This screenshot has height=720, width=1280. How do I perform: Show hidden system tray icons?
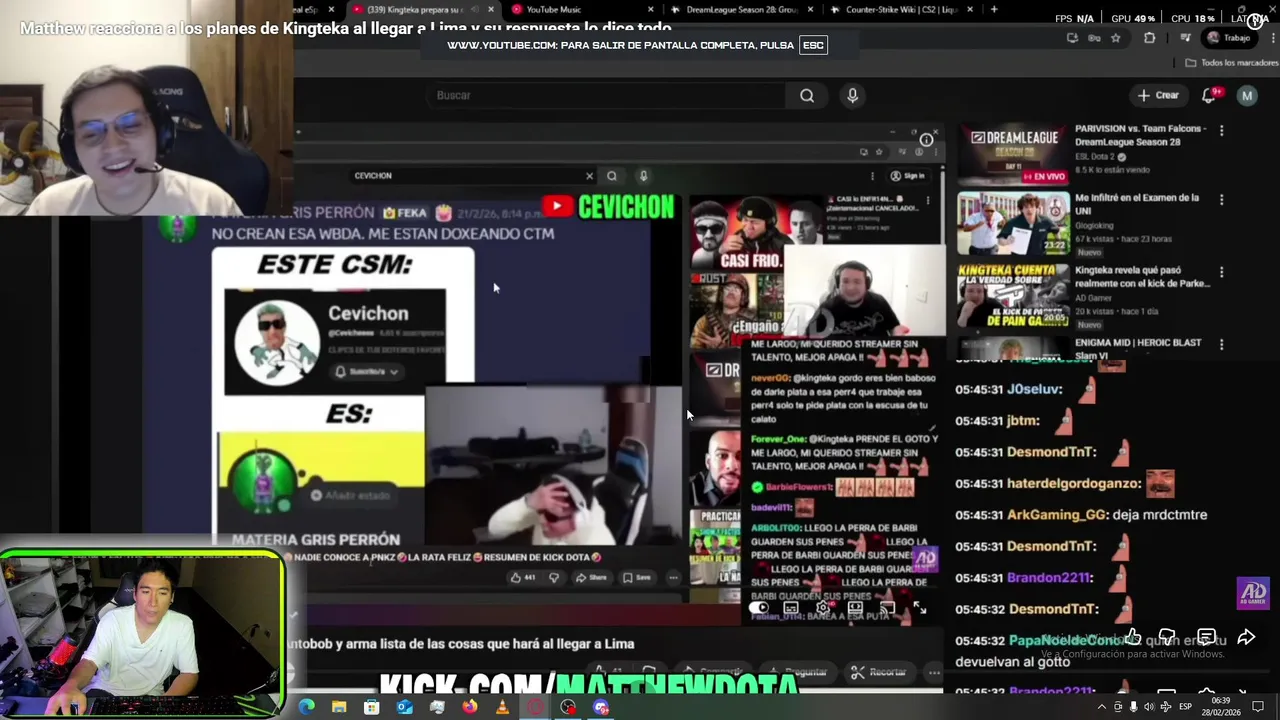(1102, 707)
